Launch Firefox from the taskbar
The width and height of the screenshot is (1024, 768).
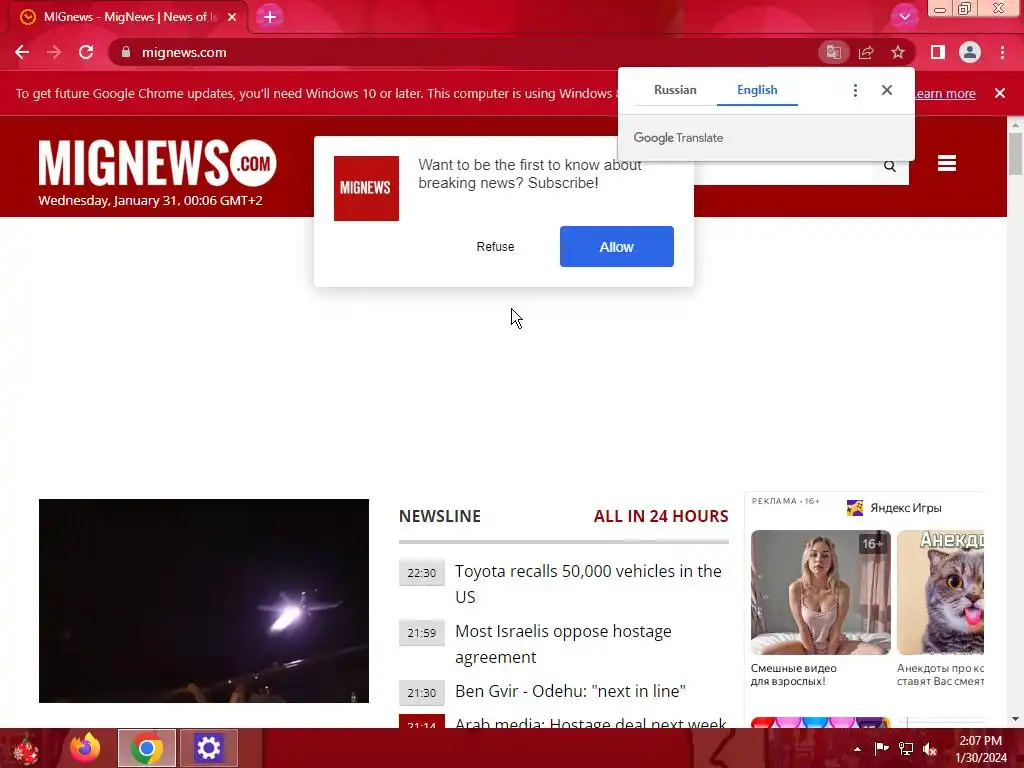coord(86,748)
